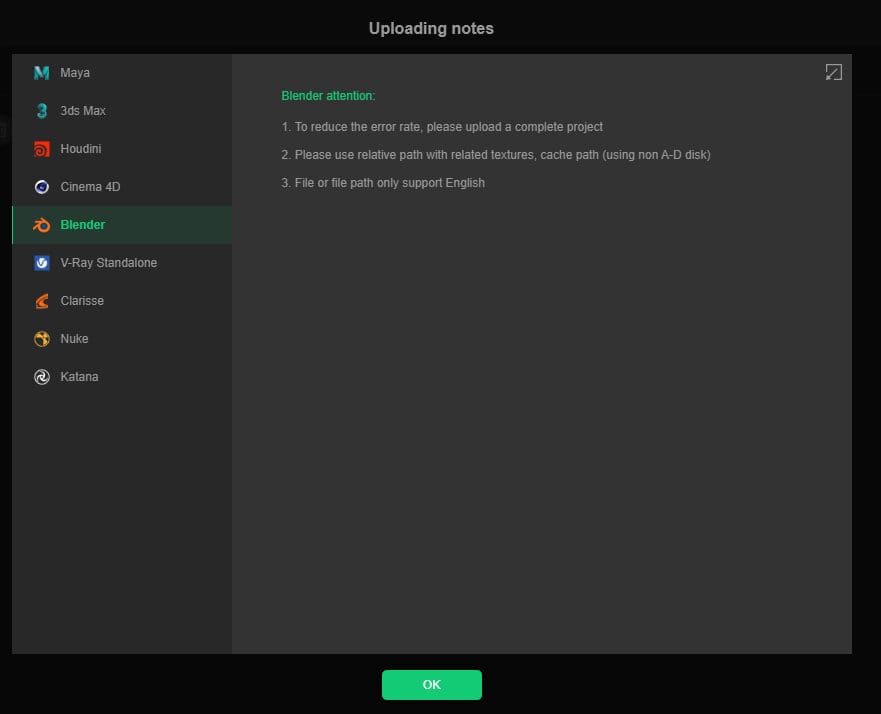This screenshot has height=714, width=881.
Task: Confirm the uploading notes dialog
Action: pyautogui.click(x=431, y=684)
